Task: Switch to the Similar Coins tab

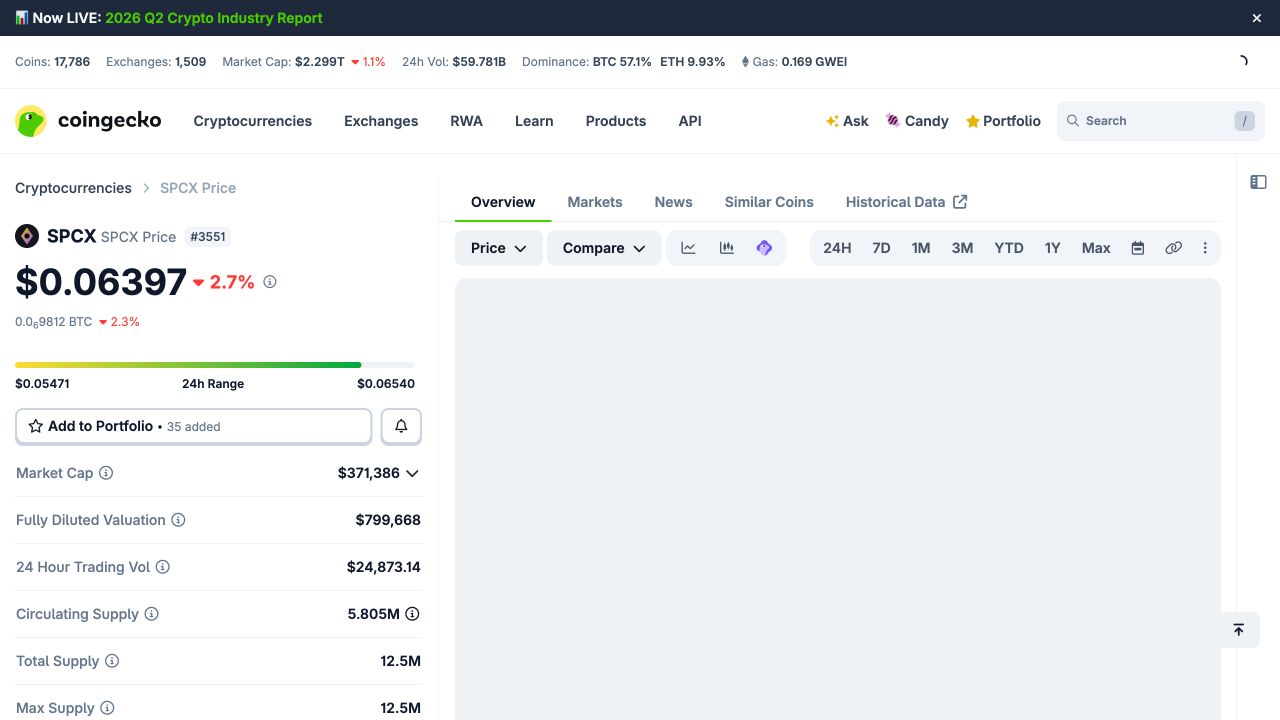Action: tap(769, 202)
